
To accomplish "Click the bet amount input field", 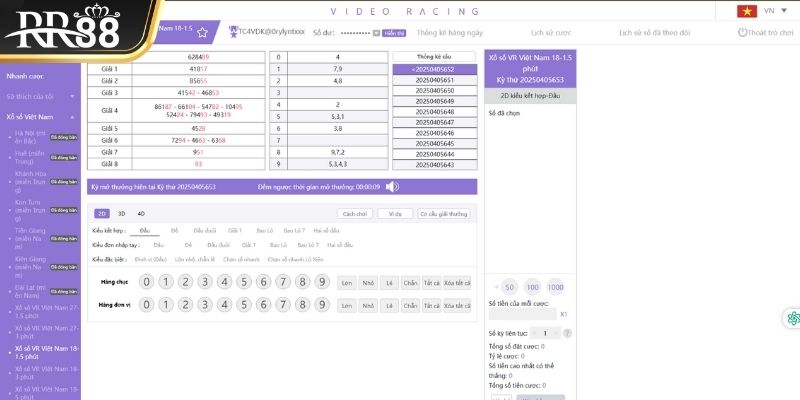I will [x=522, y=314].
